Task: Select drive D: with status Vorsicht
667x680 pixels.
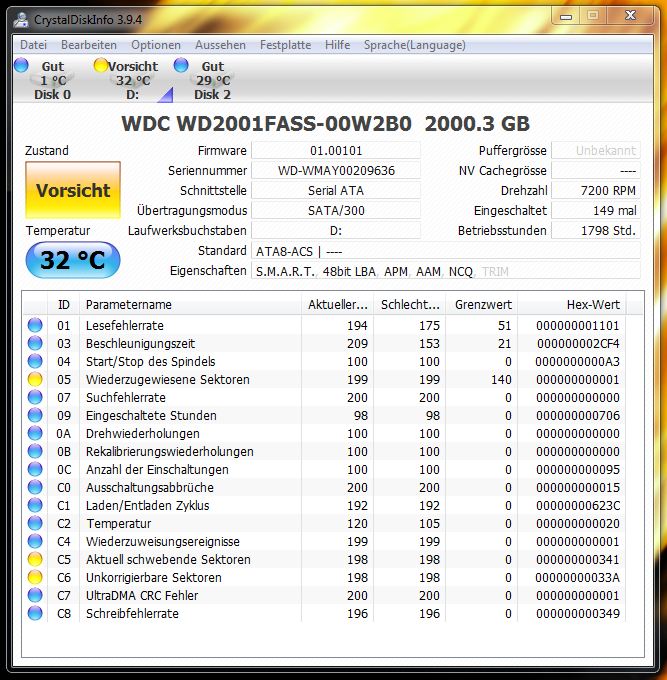Action: [133, 80]
